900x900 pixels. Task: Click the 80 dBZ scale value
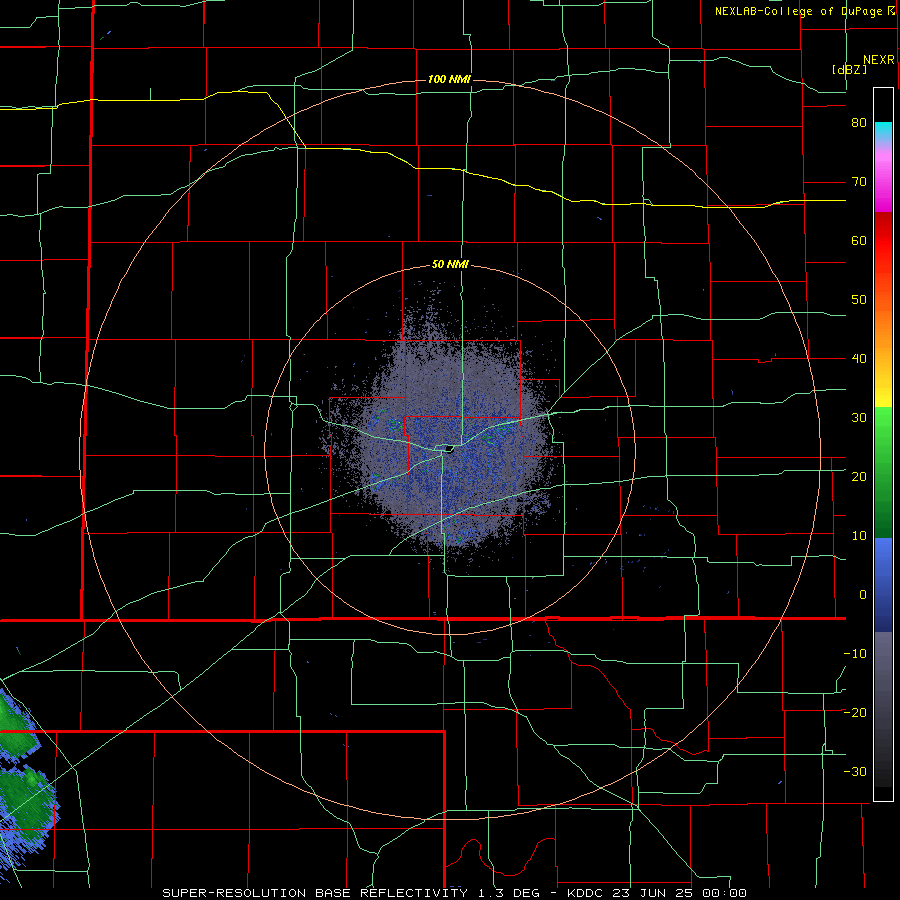tap(859, 123)
